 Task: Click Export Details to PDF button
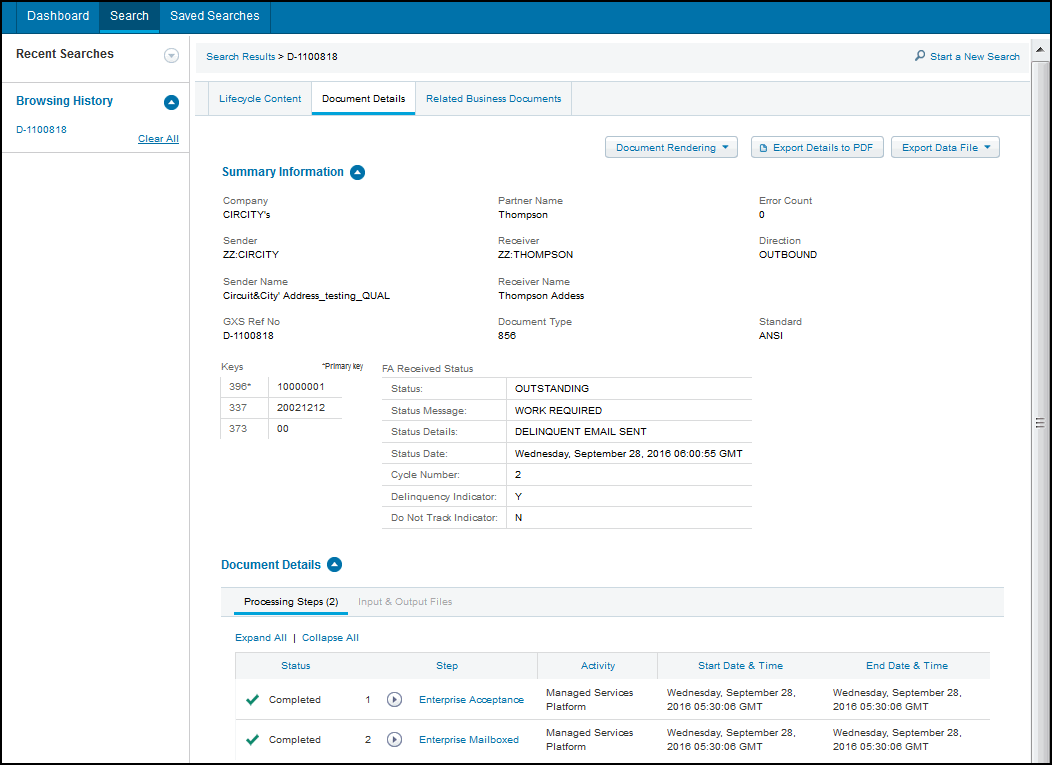[817, 148]
